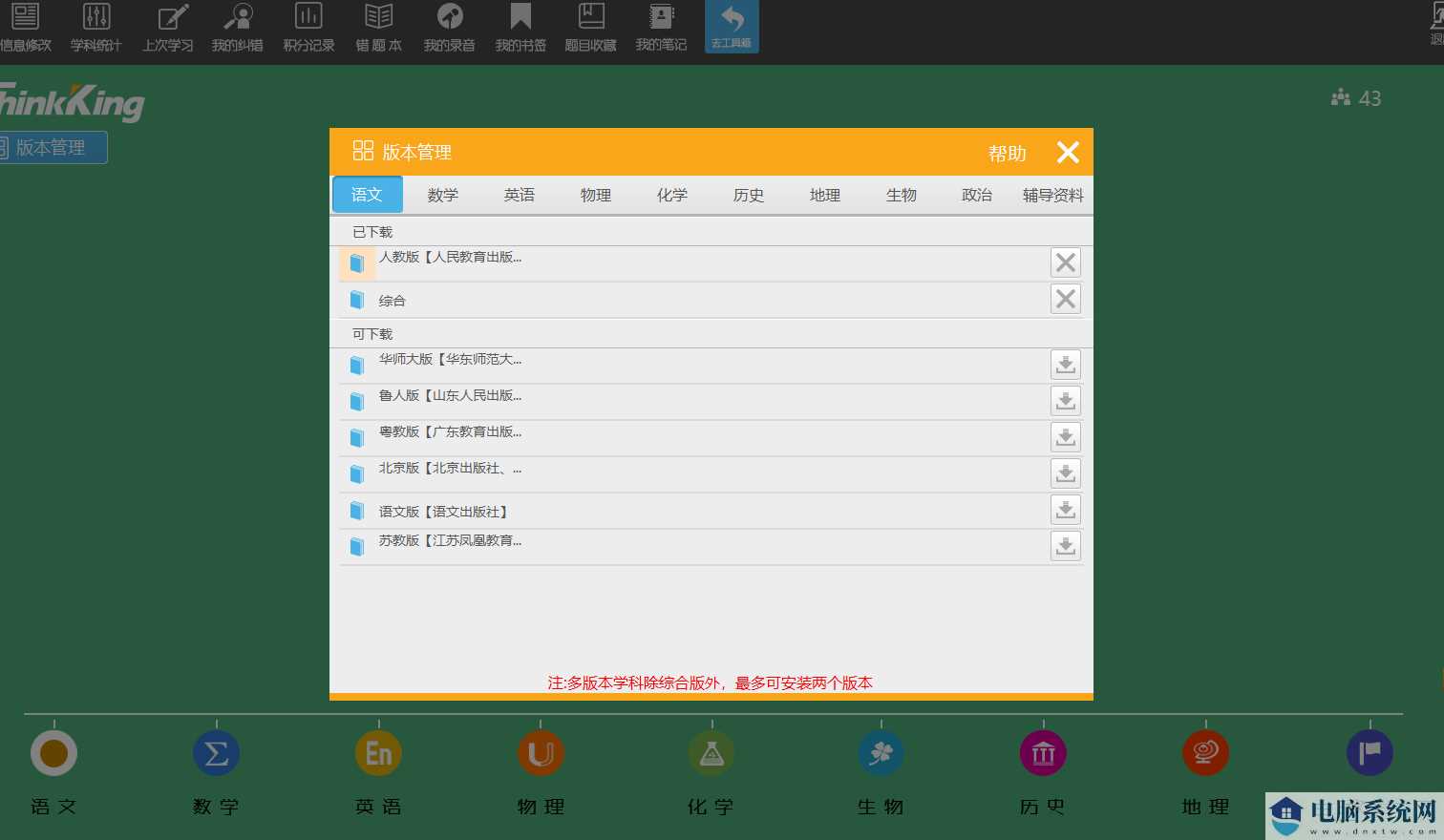Viewport: 1444px width, 840px height.
Task: Open 我的书签 bookmarks icon
Action: click(x=520, y=27)
